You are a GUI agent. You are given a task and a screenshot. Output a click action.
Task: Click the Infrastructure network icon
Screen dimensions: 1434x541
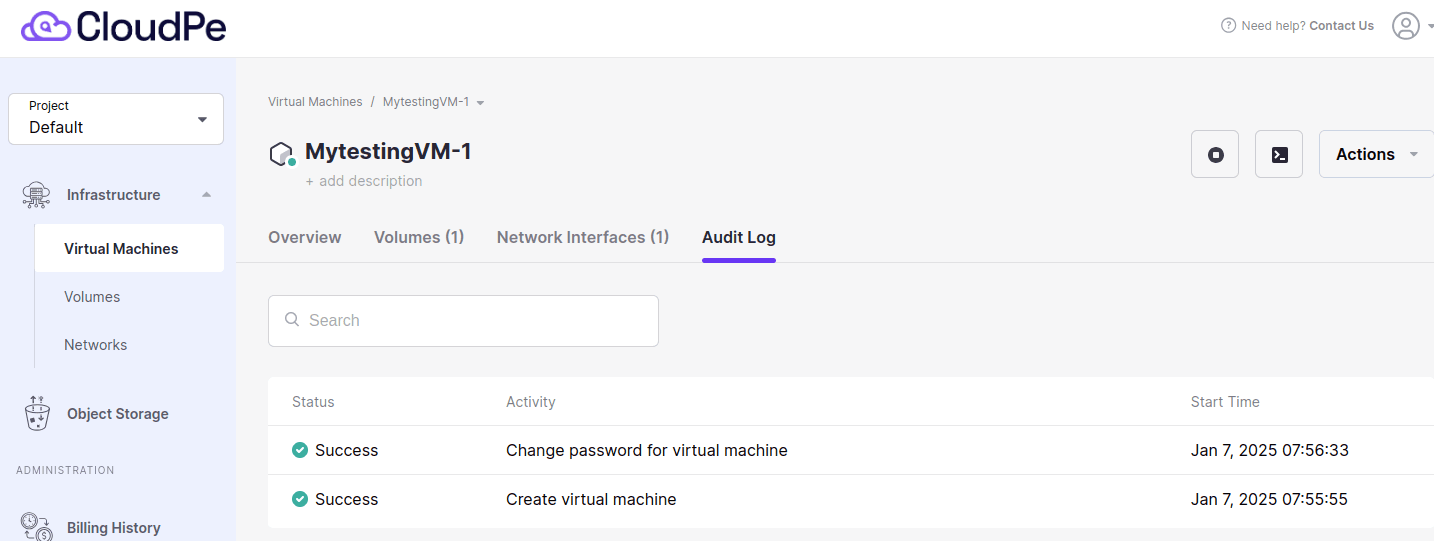[36, 195]
